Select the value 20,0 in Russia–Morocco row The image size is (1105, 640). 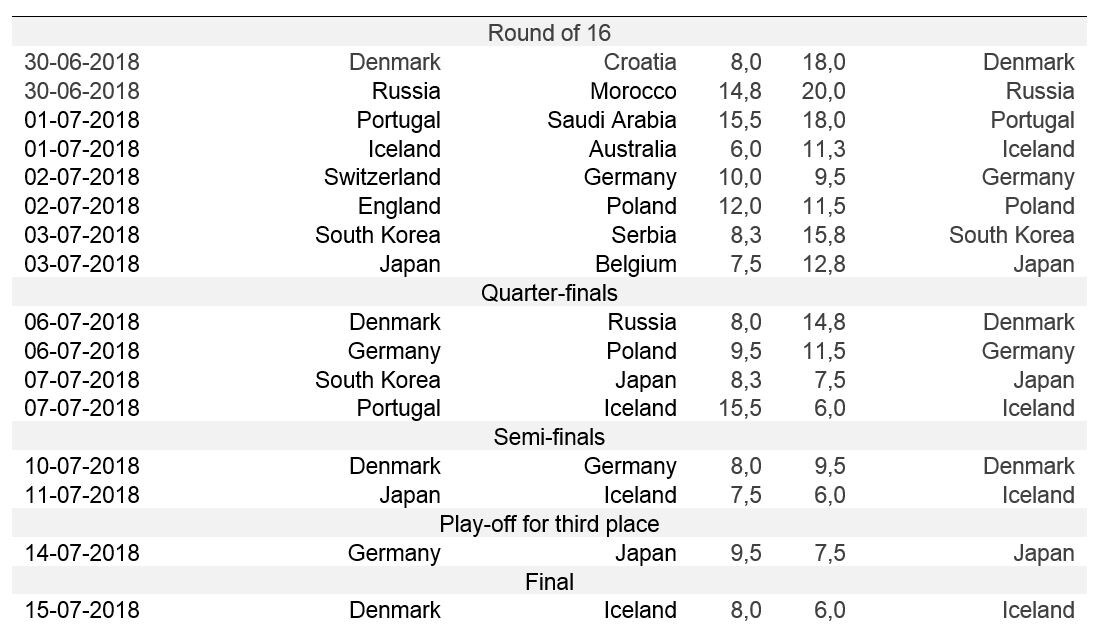point(823,91)
